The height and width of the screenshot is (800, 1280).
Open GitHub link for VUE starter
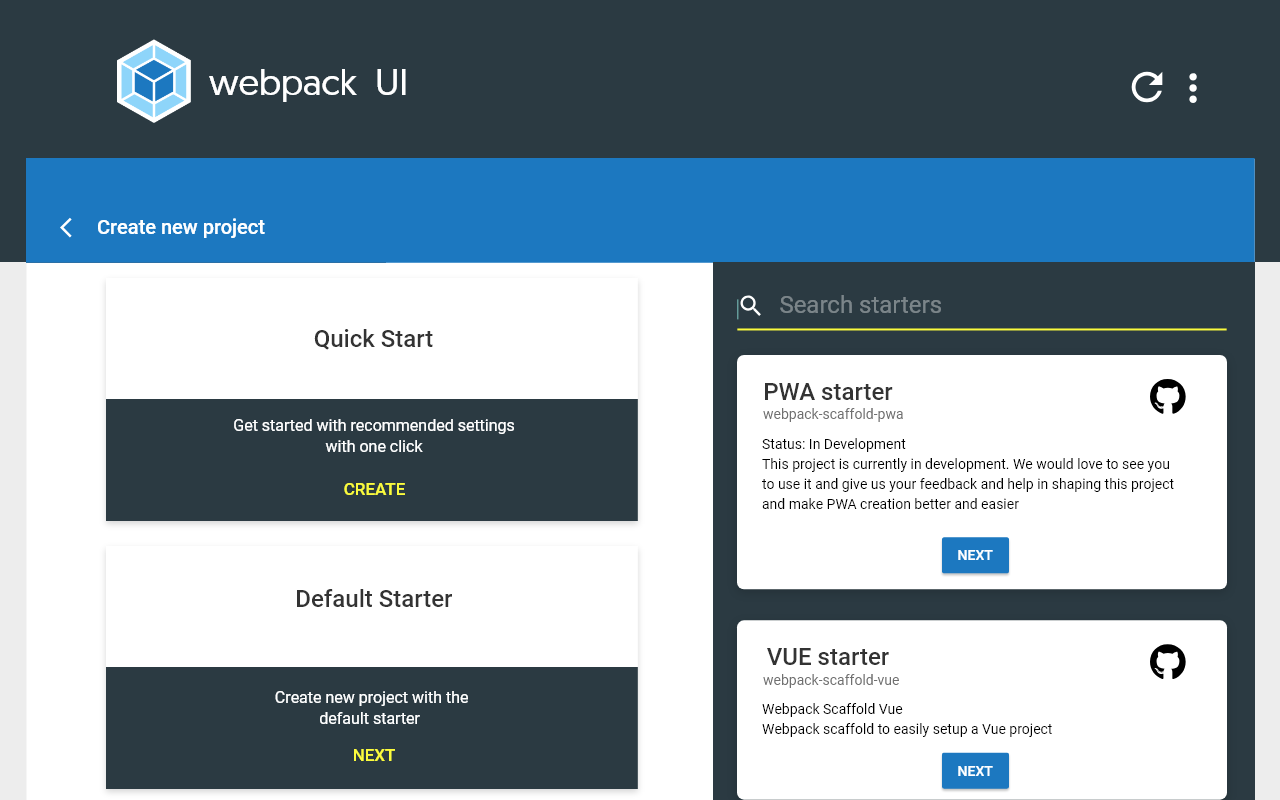click(x=1168, y=662)
